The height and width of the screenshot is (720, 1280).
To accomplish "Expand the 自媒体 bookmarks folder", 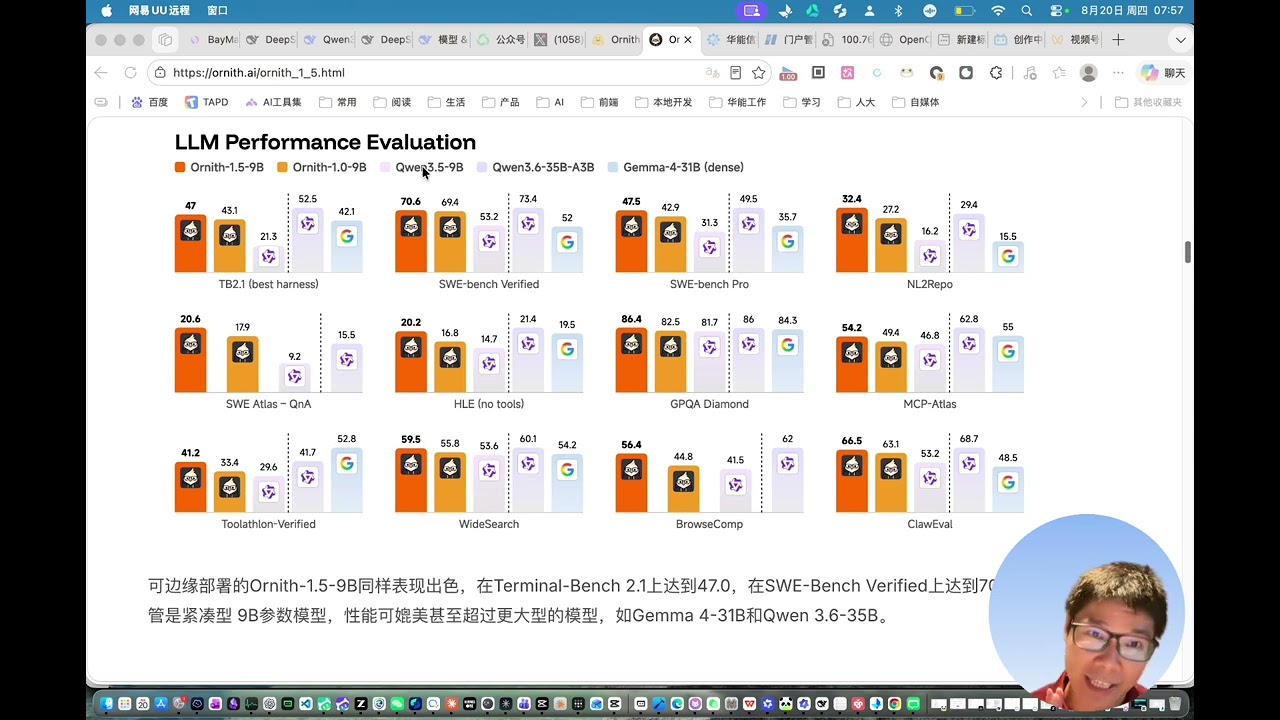I will 916,102.
